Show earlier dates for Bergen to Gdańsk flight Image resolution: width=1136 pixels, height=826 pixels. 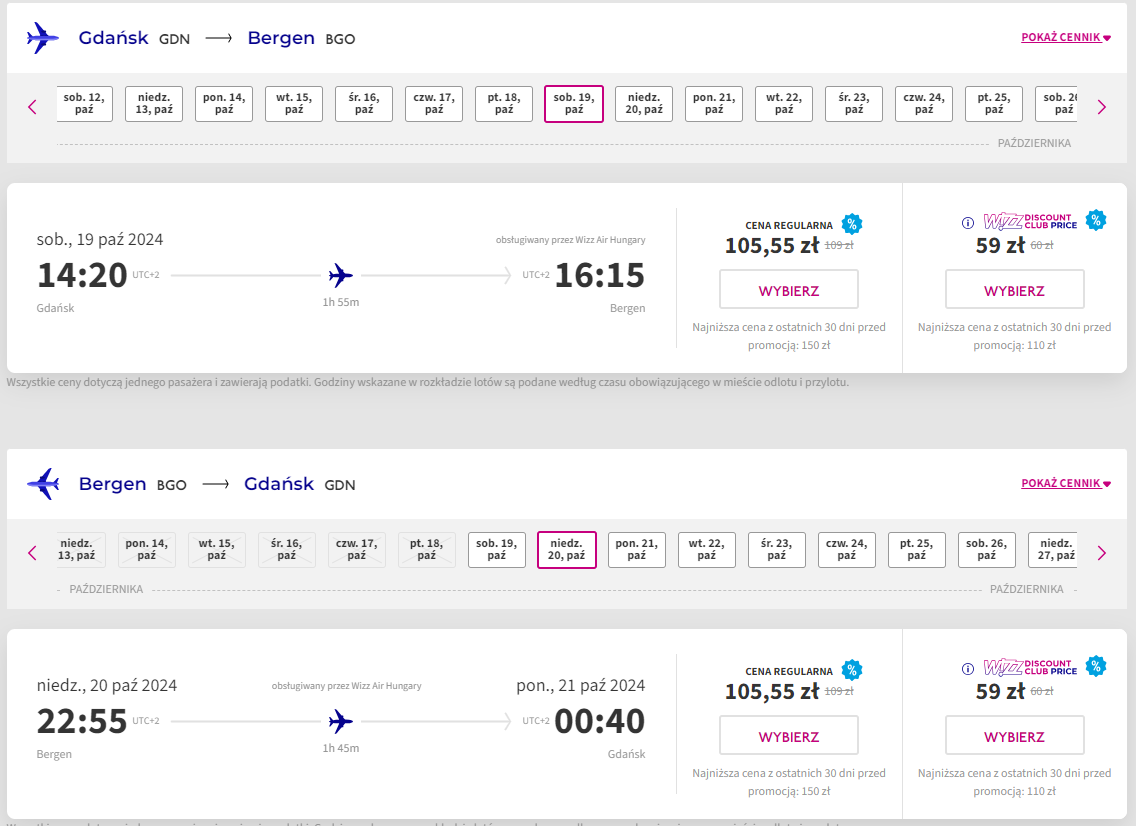point(32,554)
